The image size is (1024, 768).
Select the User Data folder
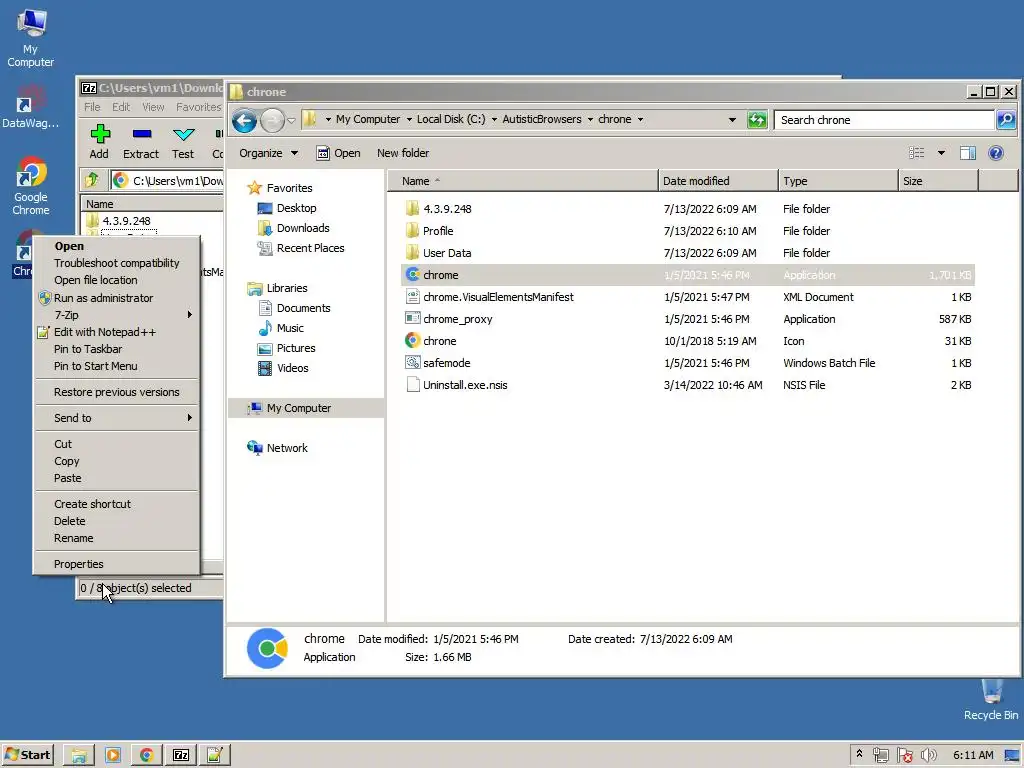(688, 253)
